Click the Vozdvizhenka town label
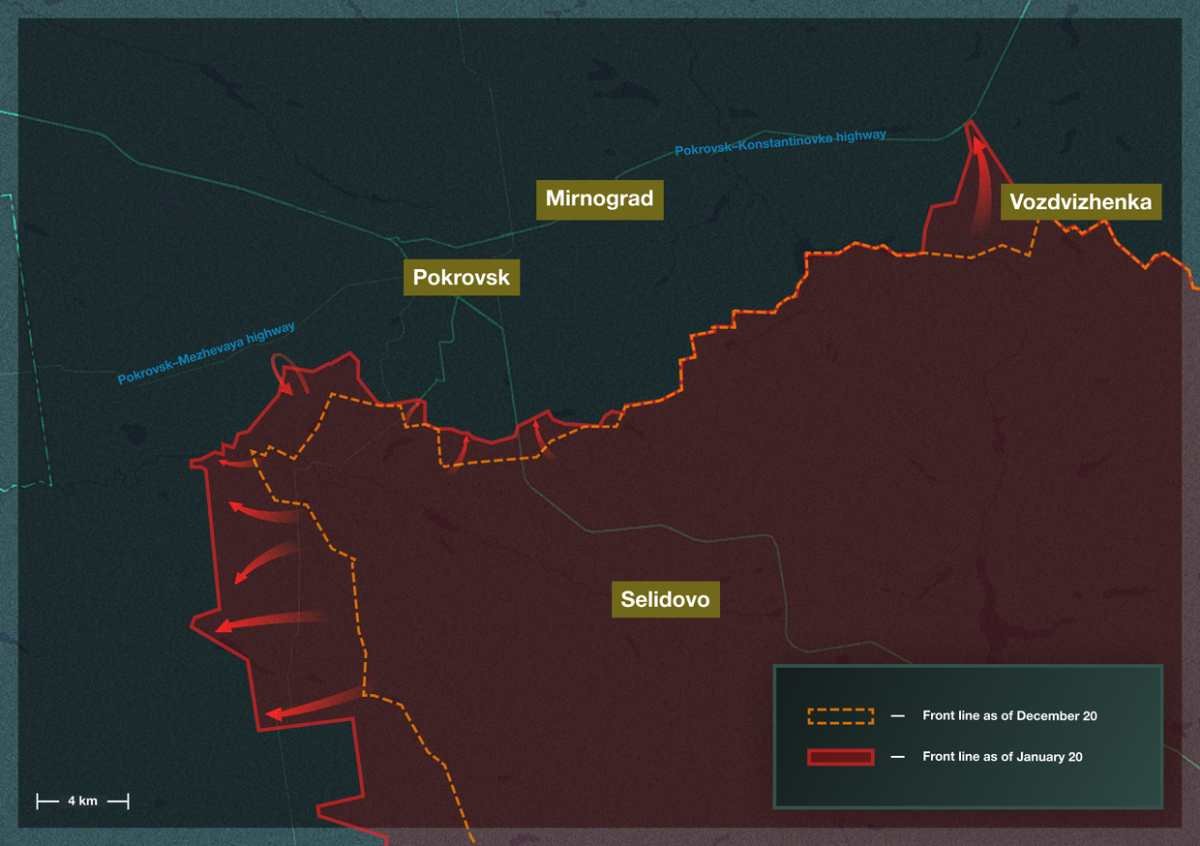The height and width of the screenshot is (846, 1200). (x=1080, y=202)
